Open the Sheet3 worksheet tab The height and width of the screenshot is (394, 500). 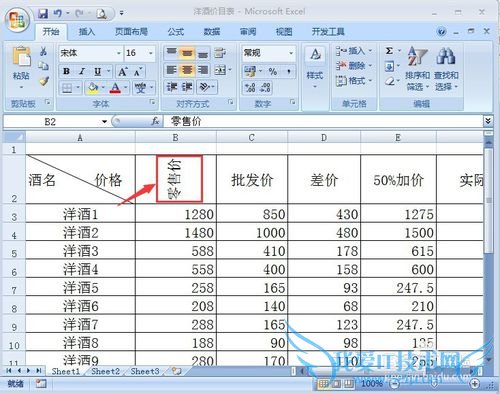(145, 371)
